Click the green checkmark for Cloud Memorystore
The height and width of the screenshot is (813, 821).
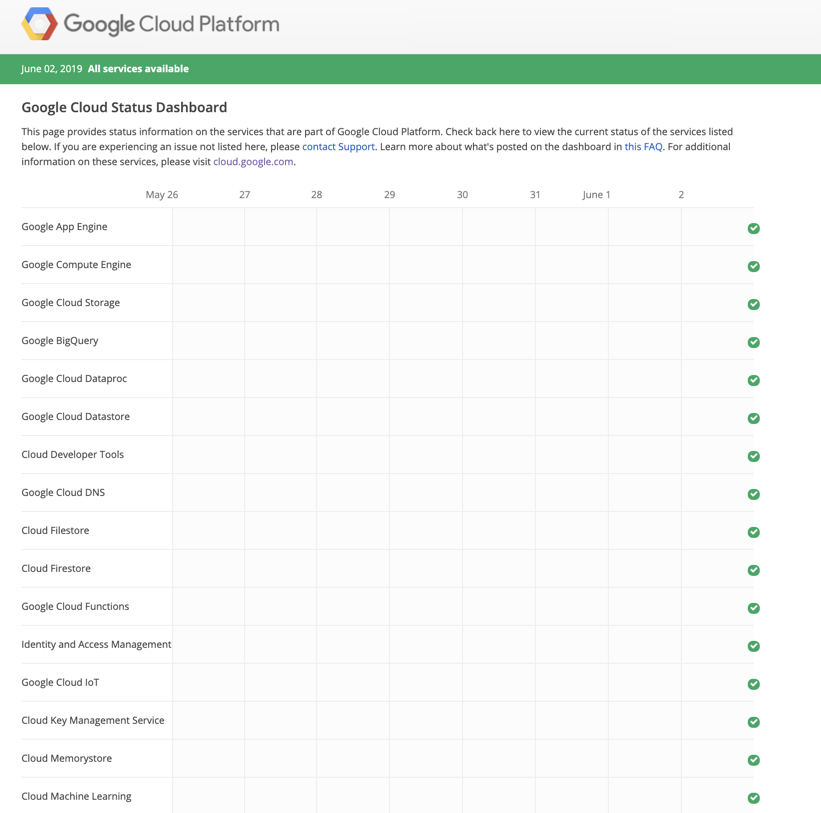[x=753, y=760]
